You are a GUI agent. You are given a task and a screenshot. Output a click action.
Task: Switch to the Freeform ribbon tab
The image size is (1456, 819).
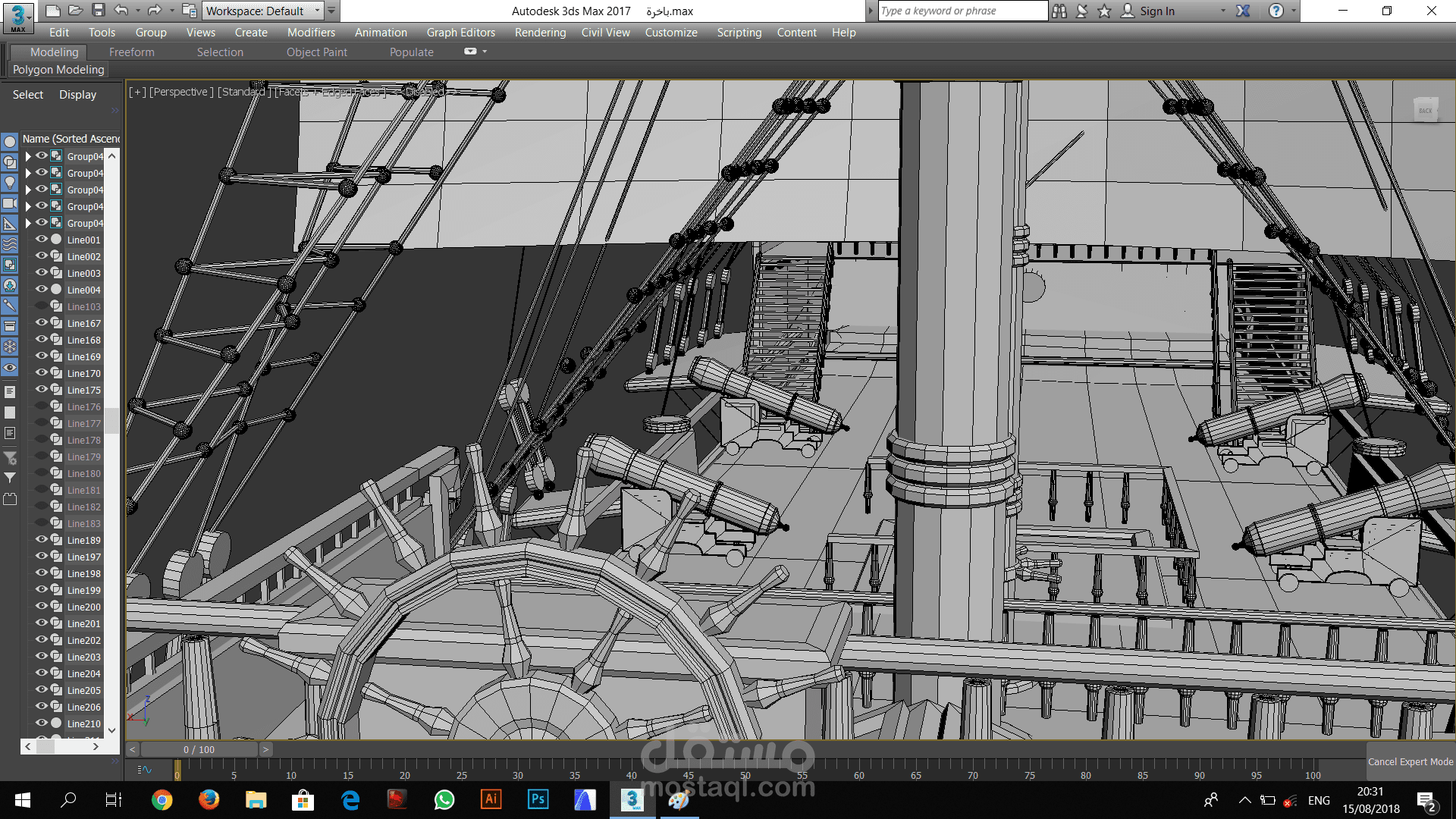point(131,52)
